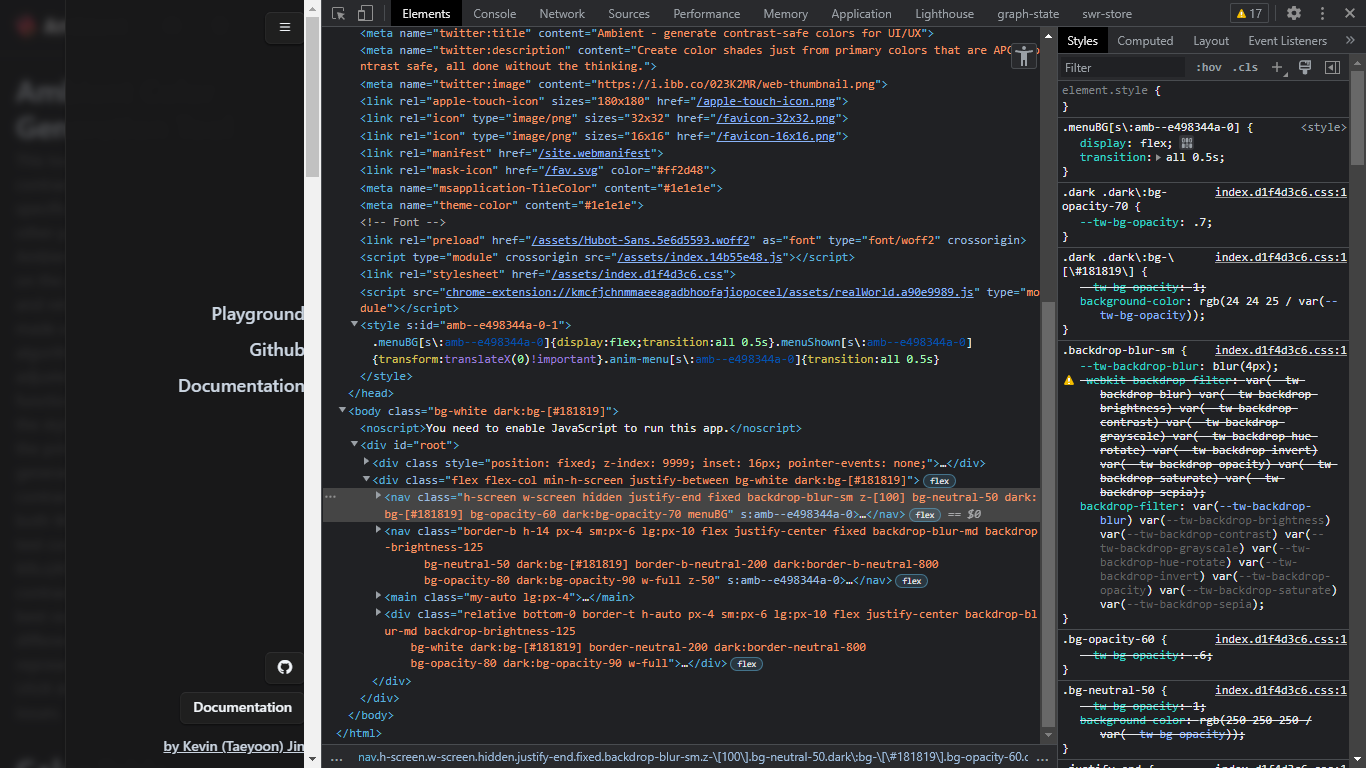Open the Computed tab in Styles pane
The width and height of the screenshot is (1366, 768).
pos(1146,40)
